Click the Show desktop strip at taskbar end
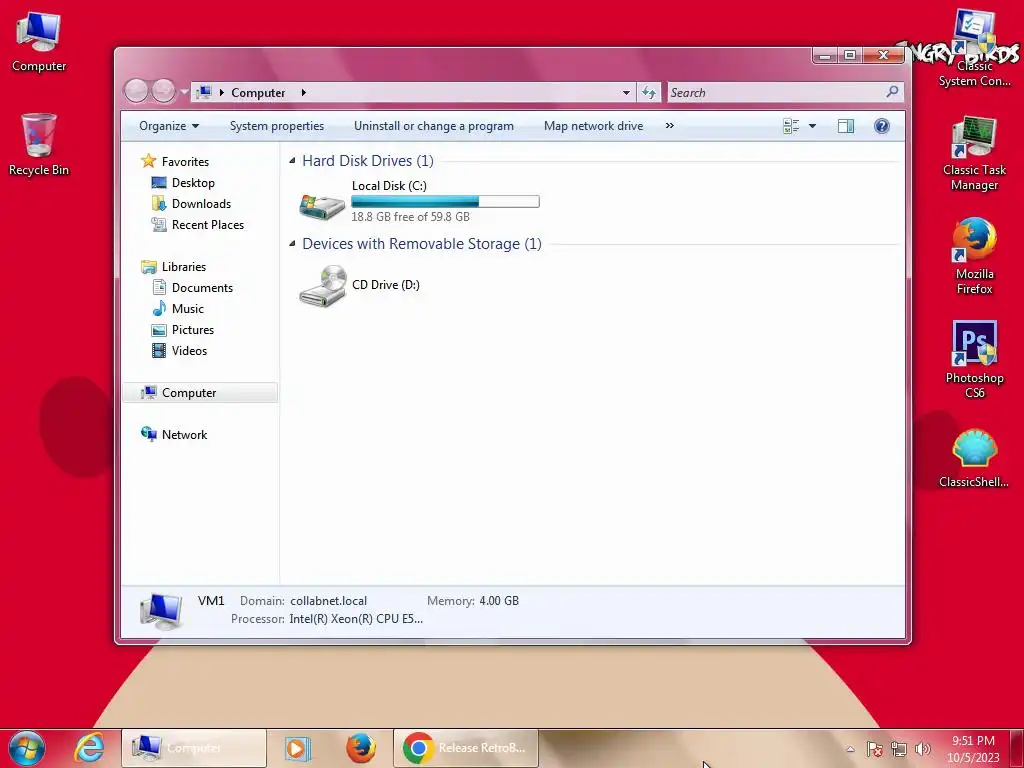This screenshot has height=768, width=1024. (1017, 748)
